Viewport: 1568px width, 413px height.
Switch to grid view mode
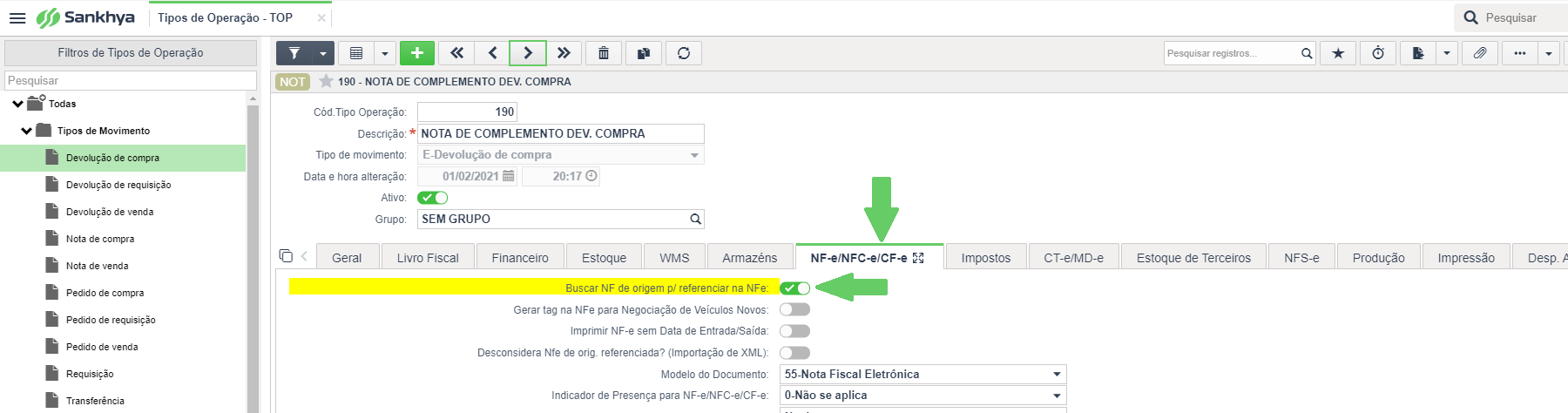(x=356, y=53)
